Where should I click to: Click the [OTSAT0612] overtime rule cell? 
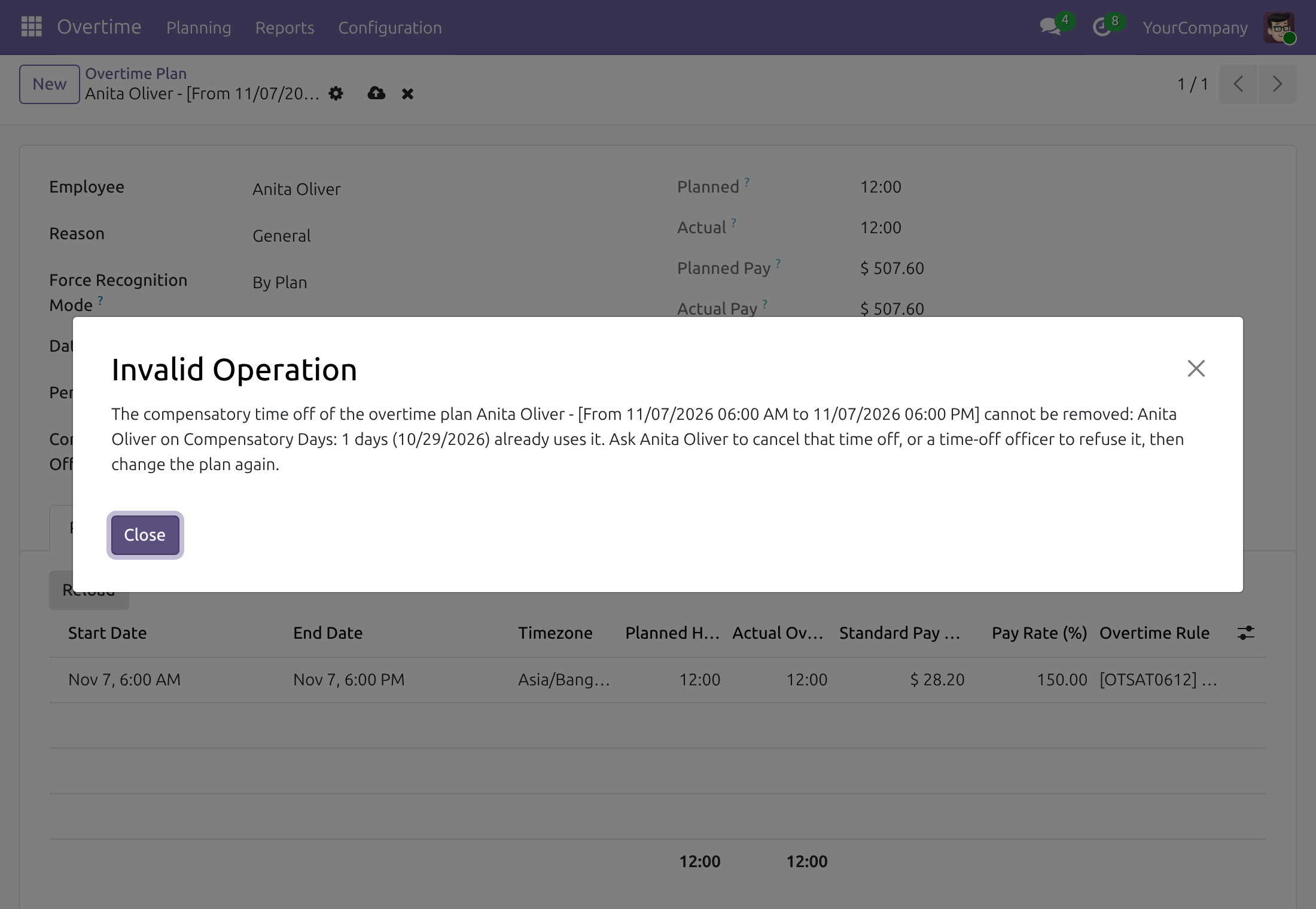point(1158,679)
